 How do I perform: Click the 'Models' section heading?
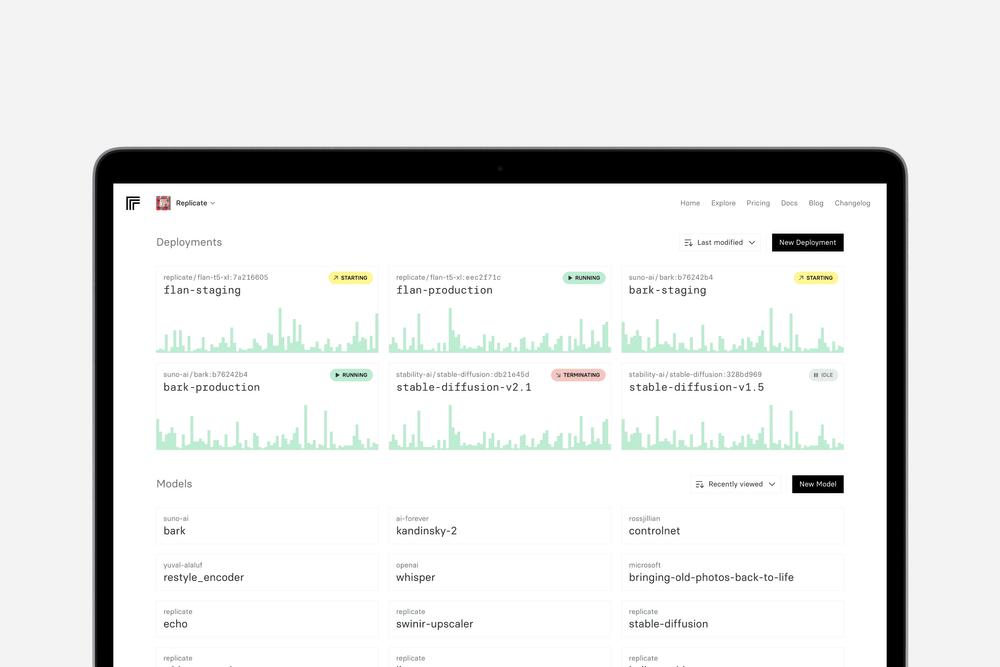pos(174,484)
